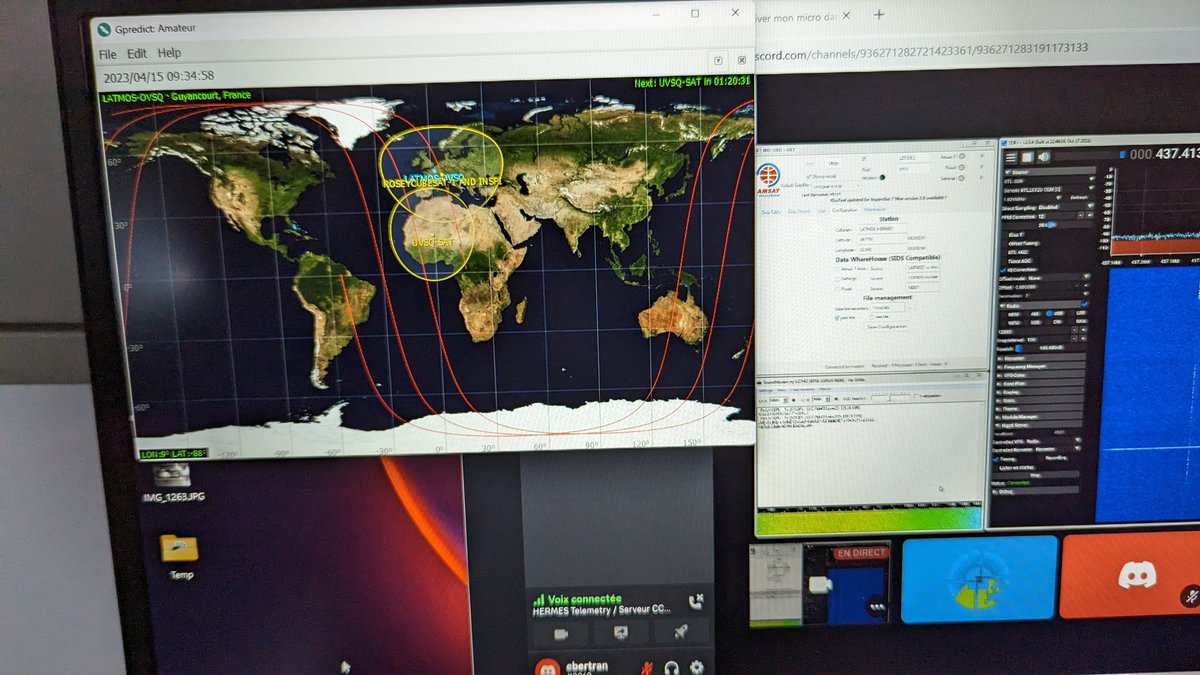The image size is (1200, 675).
Task: Close the Gpredict module with X icon
Action: pos(742,60)
